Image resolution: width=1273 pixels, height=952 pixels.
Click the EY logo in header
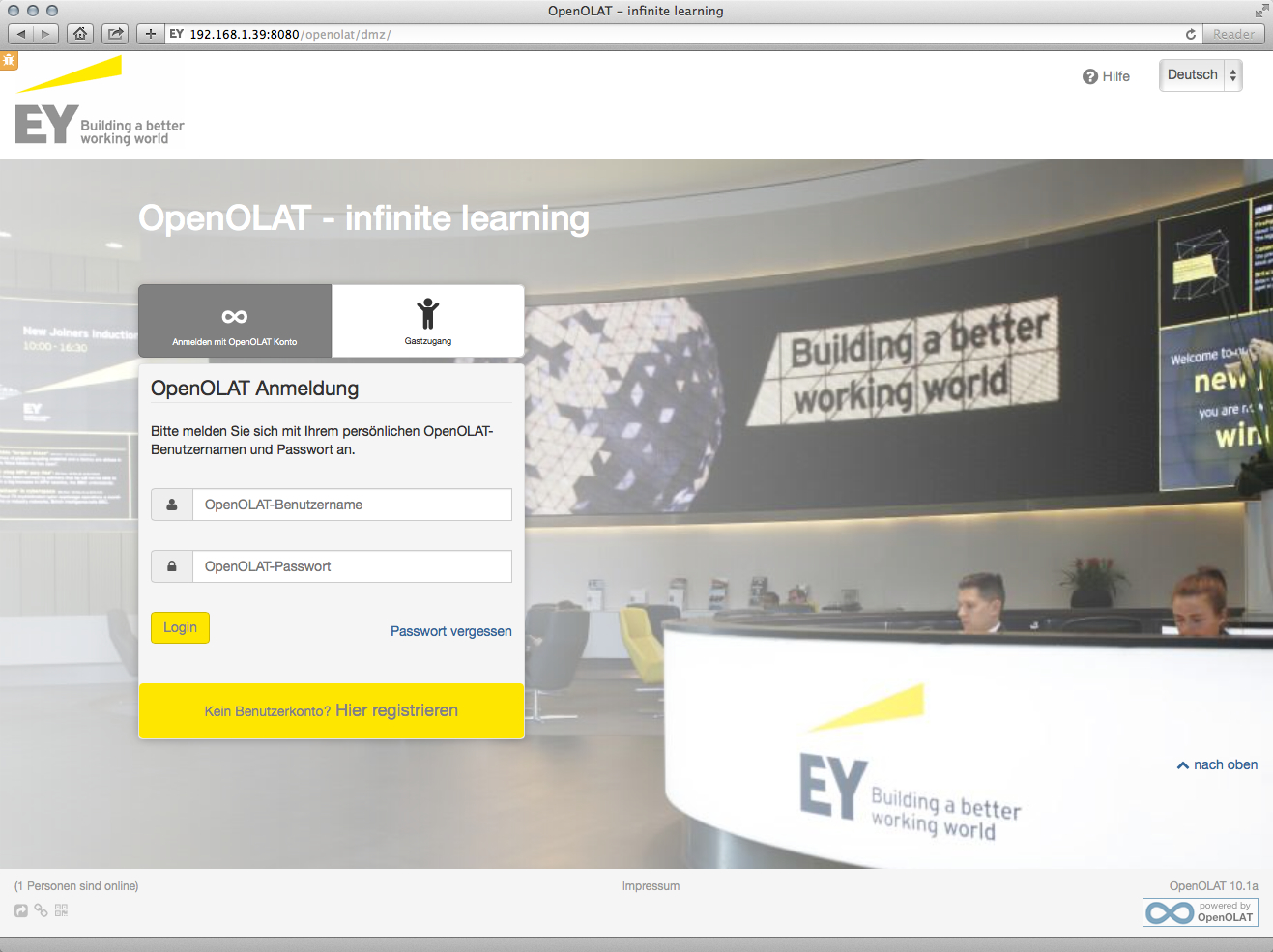pyautogui.click(x=100, y=101)
